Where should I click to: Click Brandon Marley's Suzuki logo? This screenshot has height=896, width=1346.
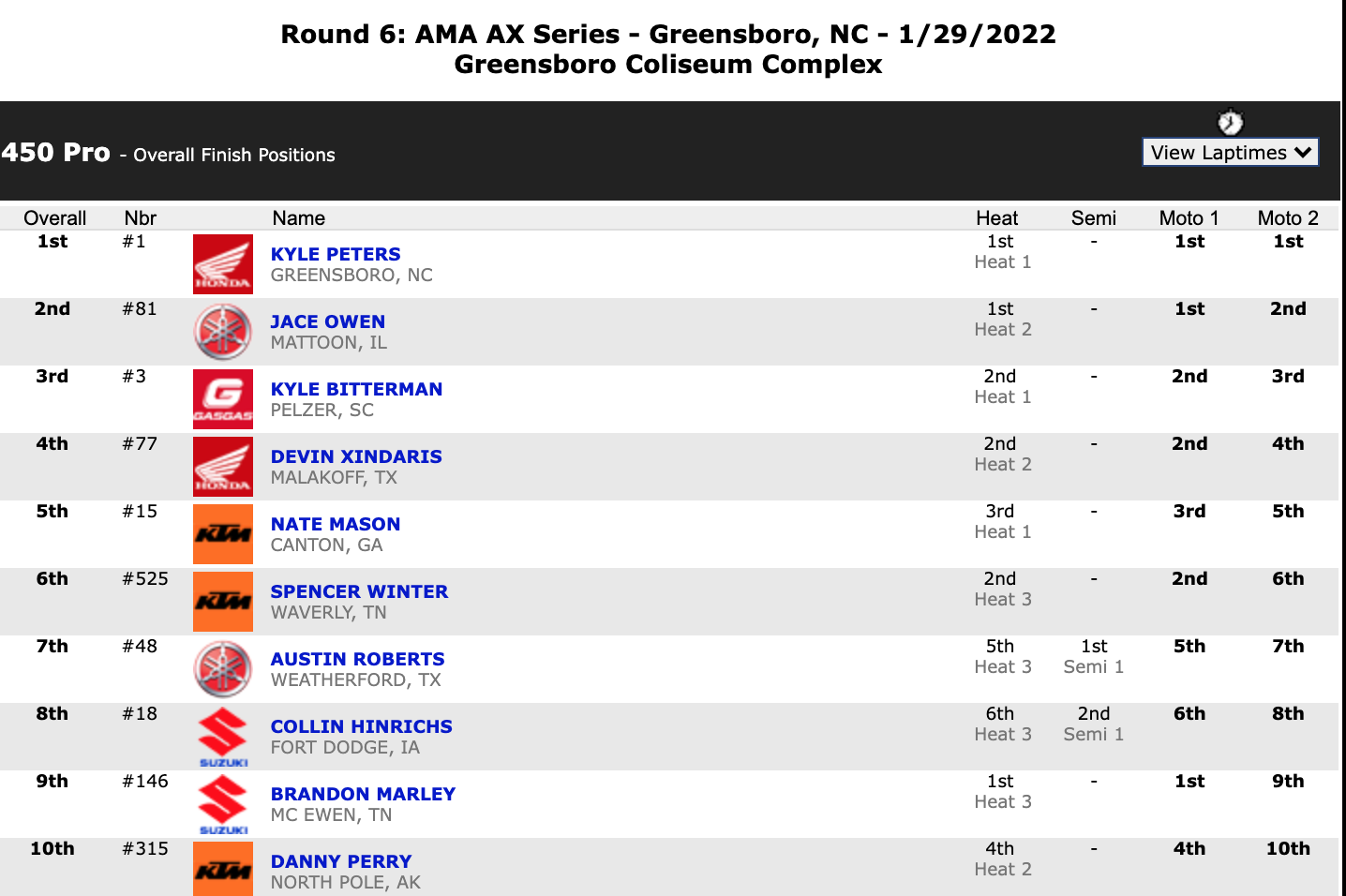click(223, 804)
